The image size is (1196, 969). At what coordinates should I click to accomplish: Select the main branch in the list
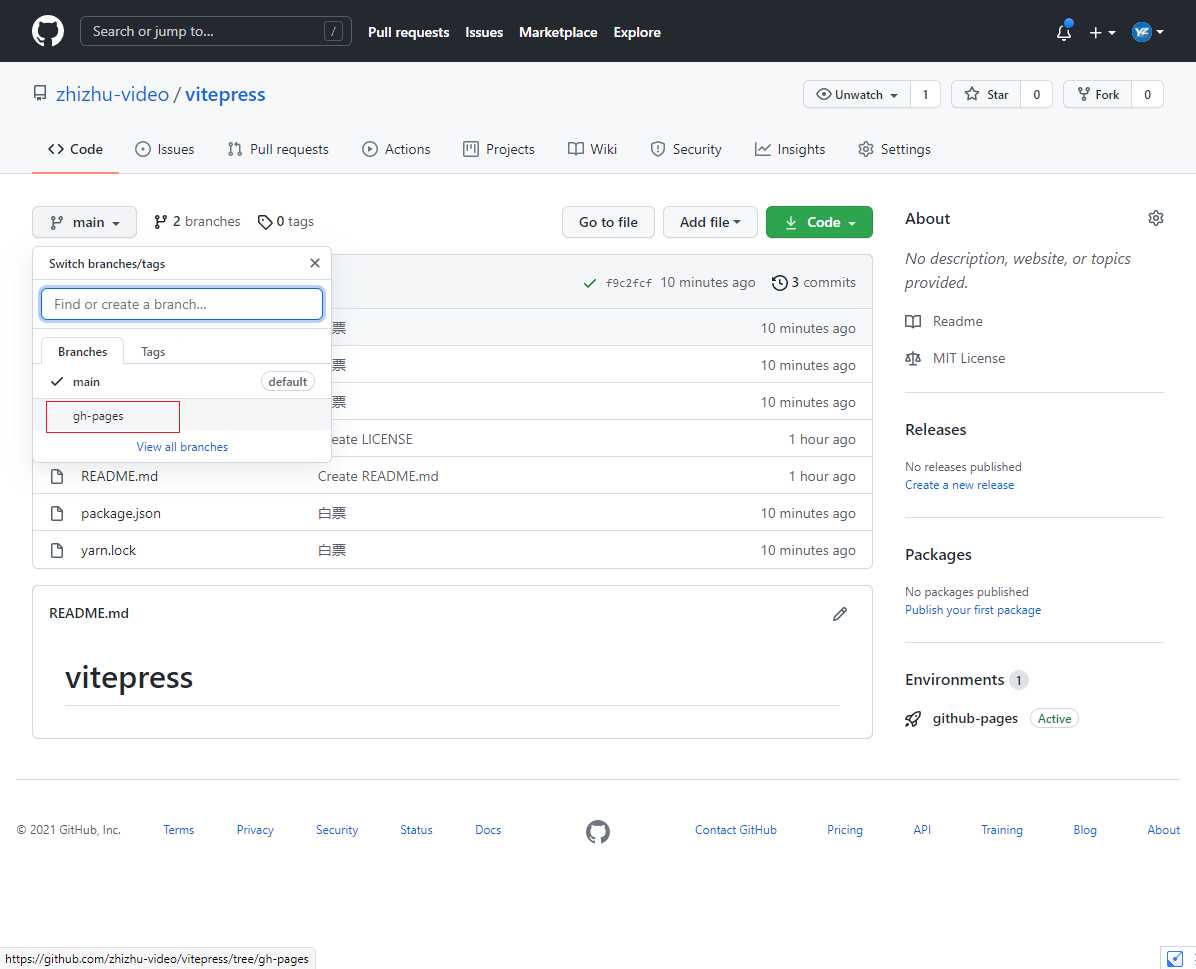tap(182, 381)
